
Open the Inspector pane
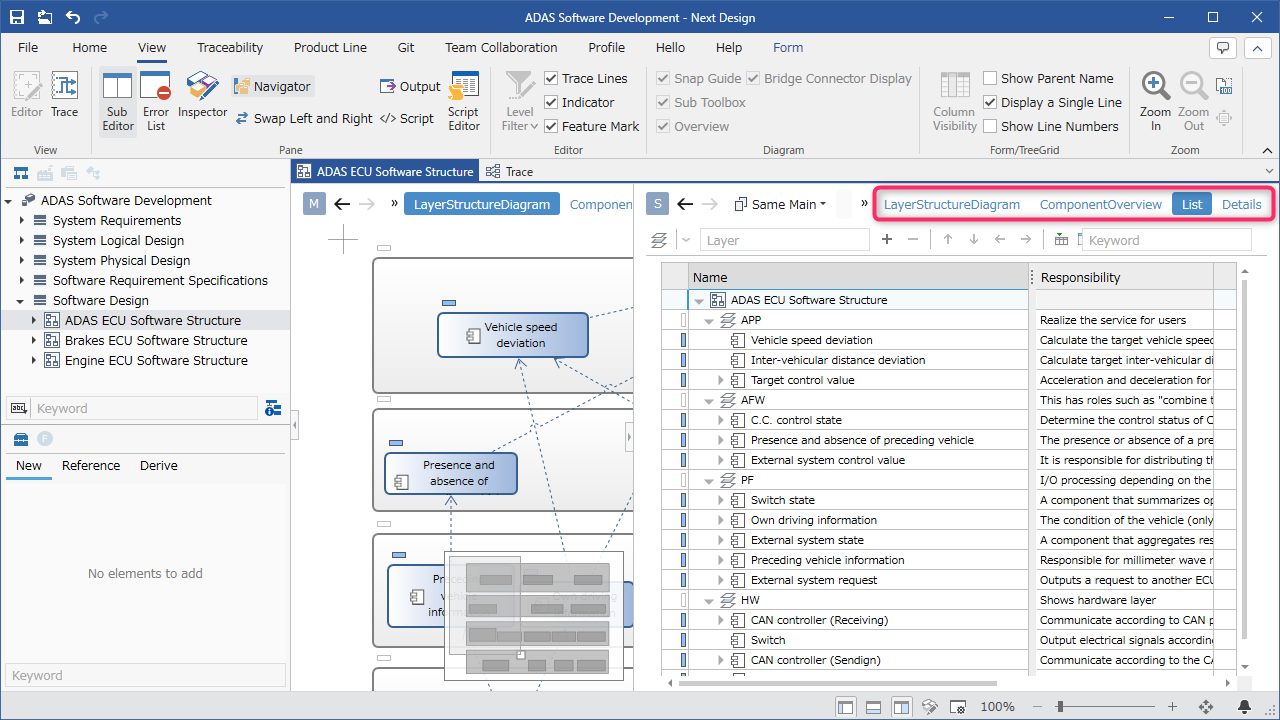click(x=203, y=96)
